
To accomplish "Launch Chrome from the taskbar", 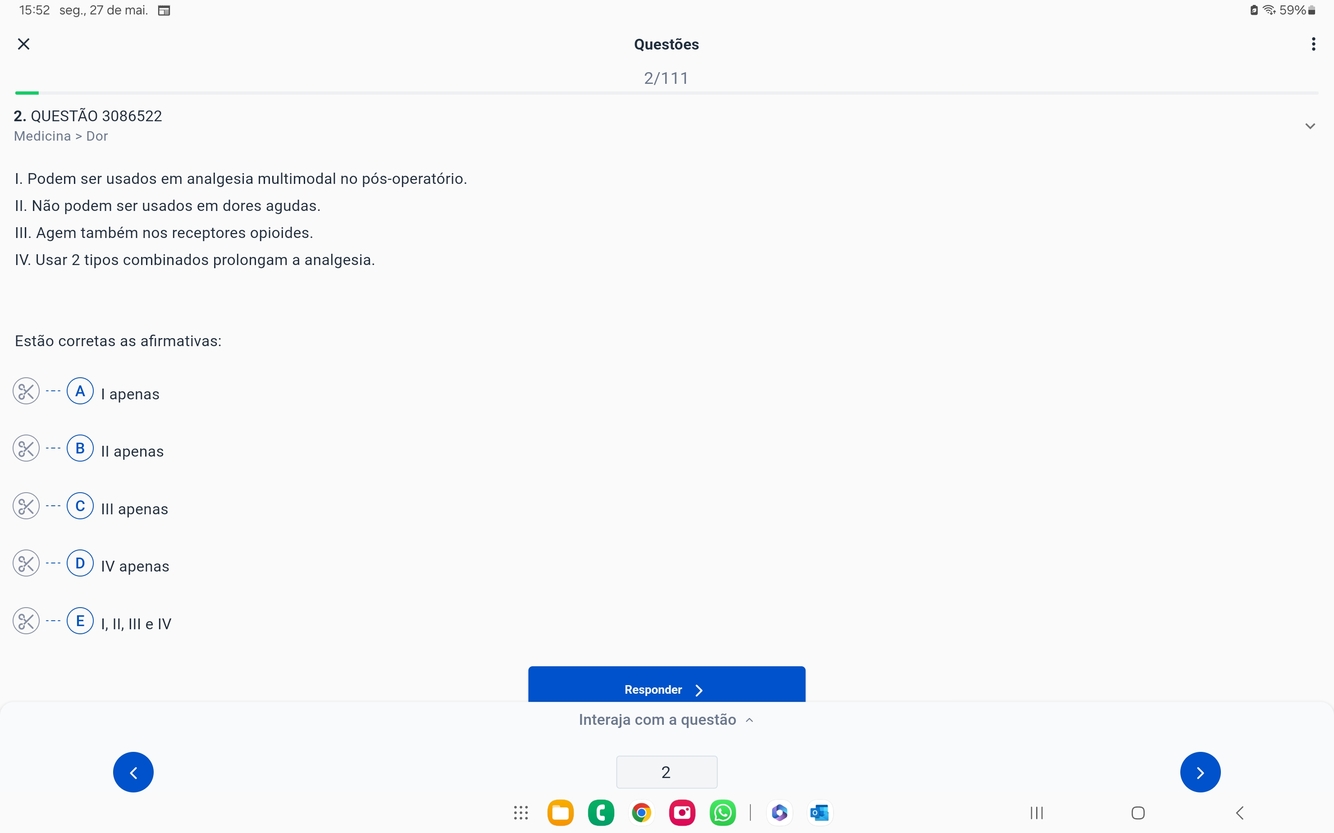I will coord(641,813).
